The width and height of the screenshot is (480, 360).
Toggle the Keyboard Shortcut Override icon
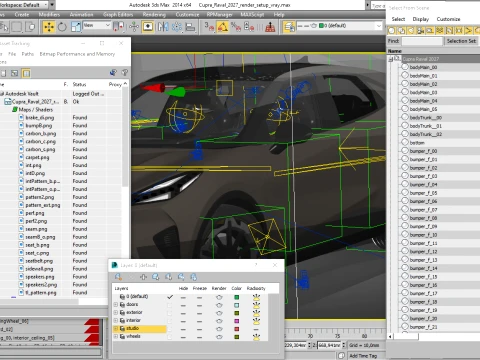[x=148, y=27]
